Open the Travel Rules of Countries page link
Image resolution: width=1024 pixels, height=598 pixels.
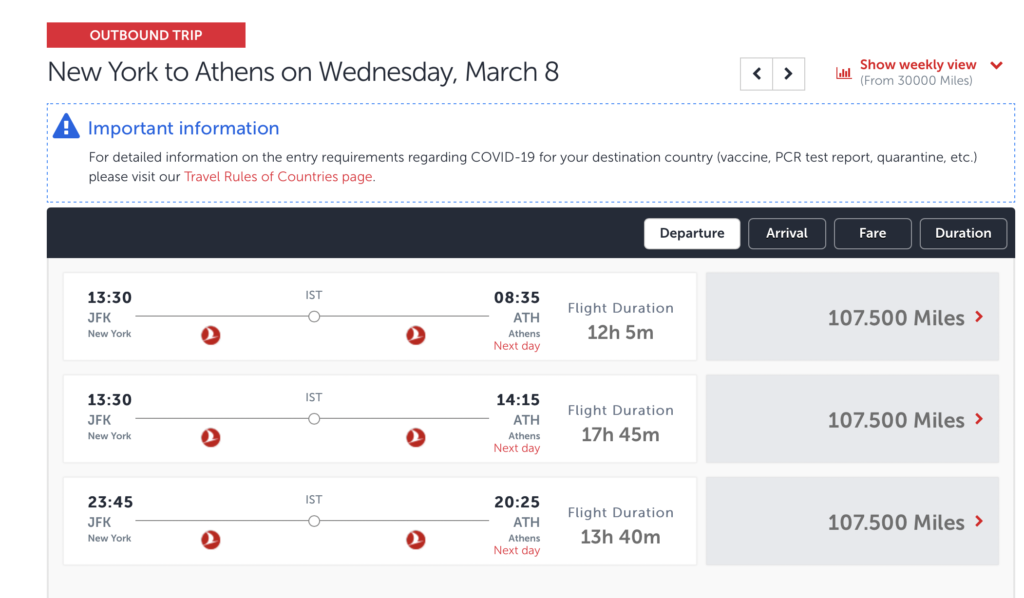pos(279,175)
